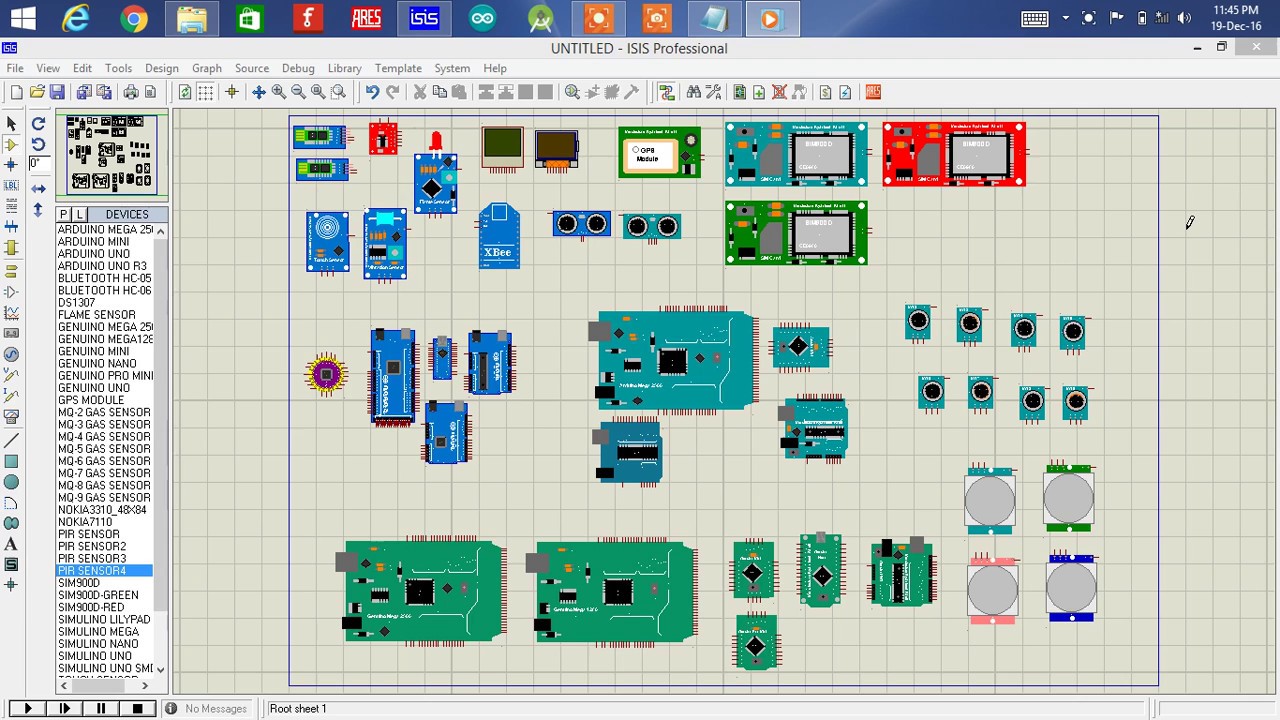The height and width of the screenshot is (720, 1280).
Task: Stop the simulation
Action: tap(138, 708)
